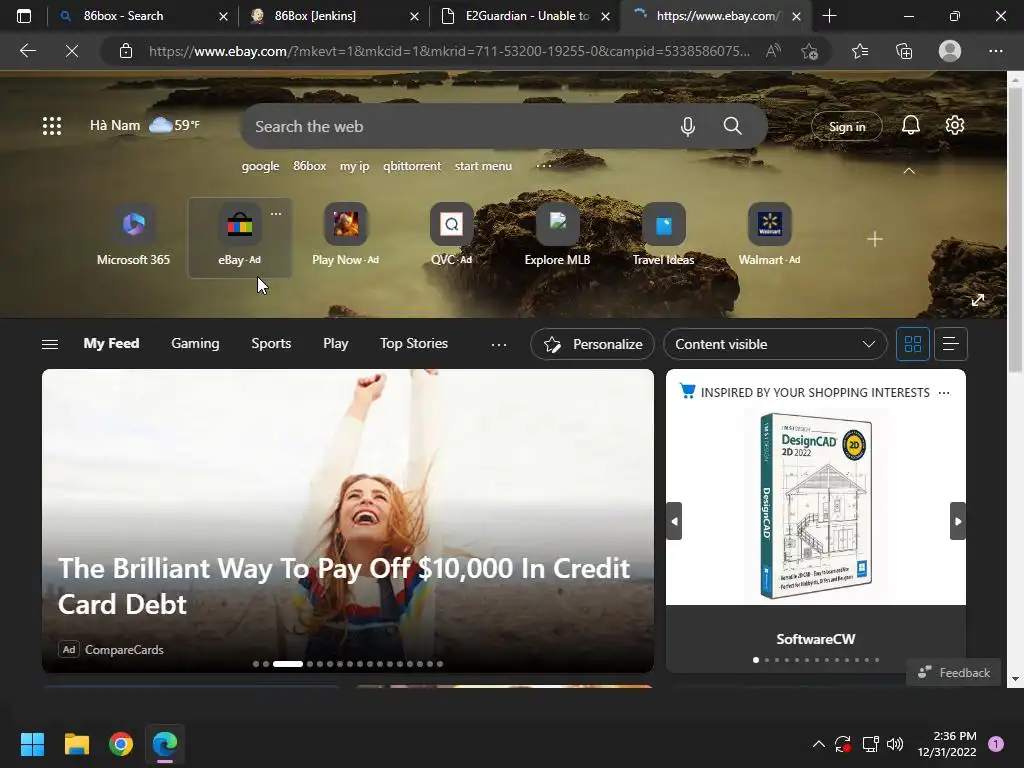This screenshot has width=1024, height=768.
Task: Show more suggested searches
Action: [544, 166]
